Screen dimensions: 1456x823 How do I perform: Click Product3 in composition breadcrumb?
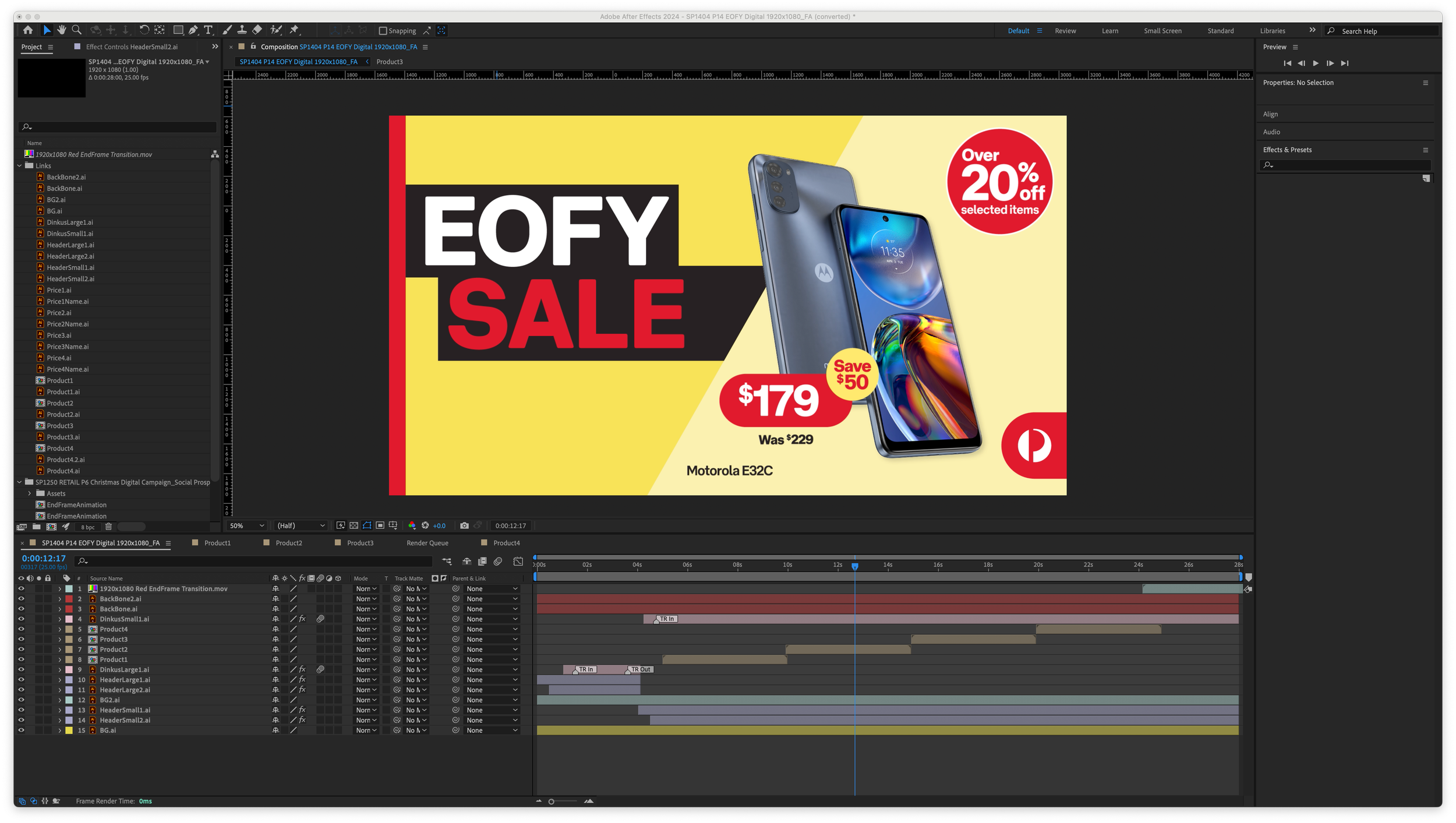(x=389, y=62)
